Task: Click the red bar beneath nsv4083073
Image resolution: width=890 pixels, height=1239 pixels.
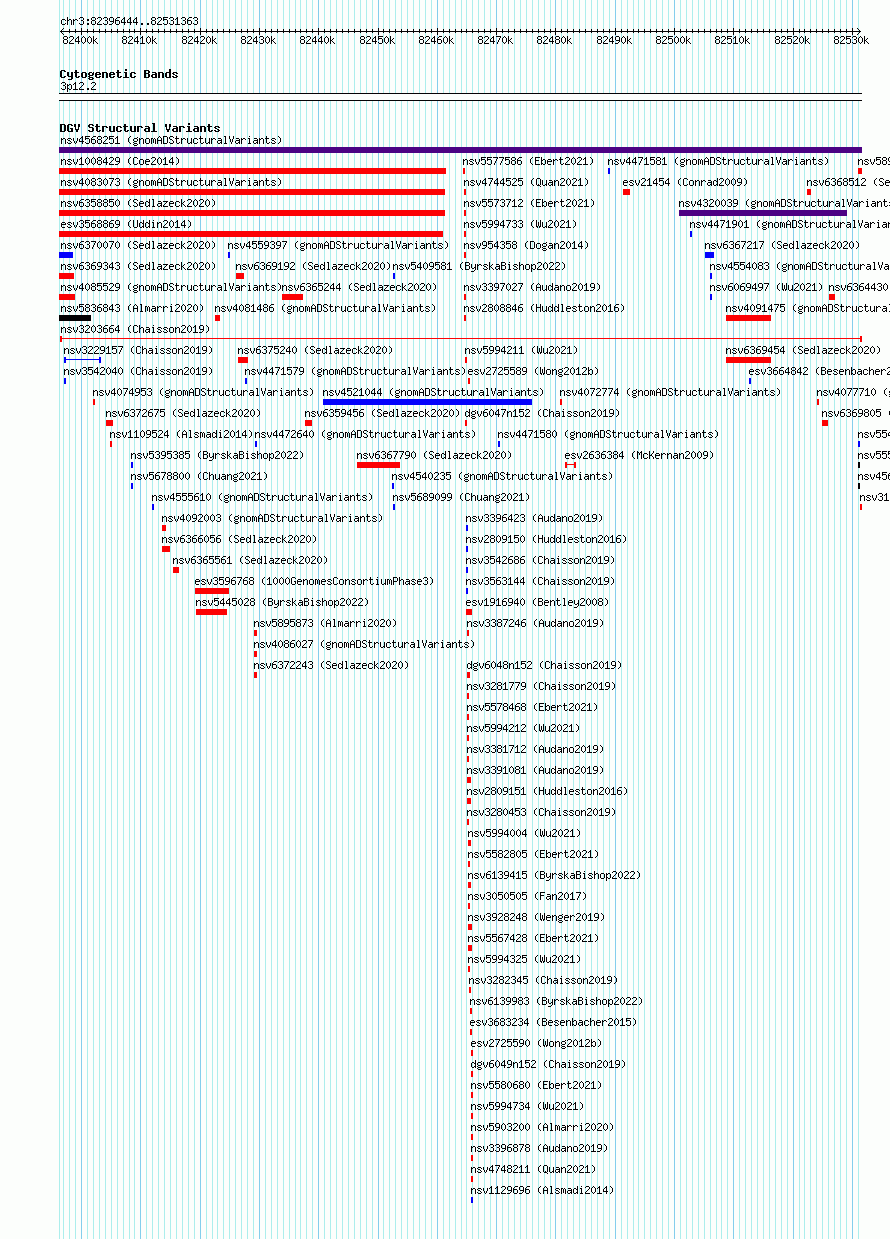Action: [252, 192]
